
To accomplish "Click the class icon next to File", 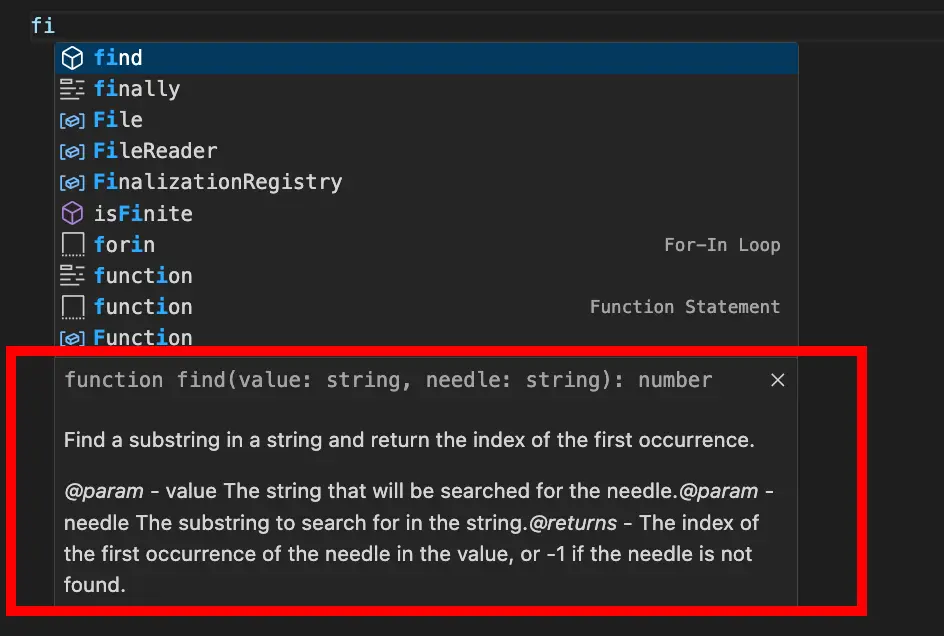I will click(x=72, y=119).
